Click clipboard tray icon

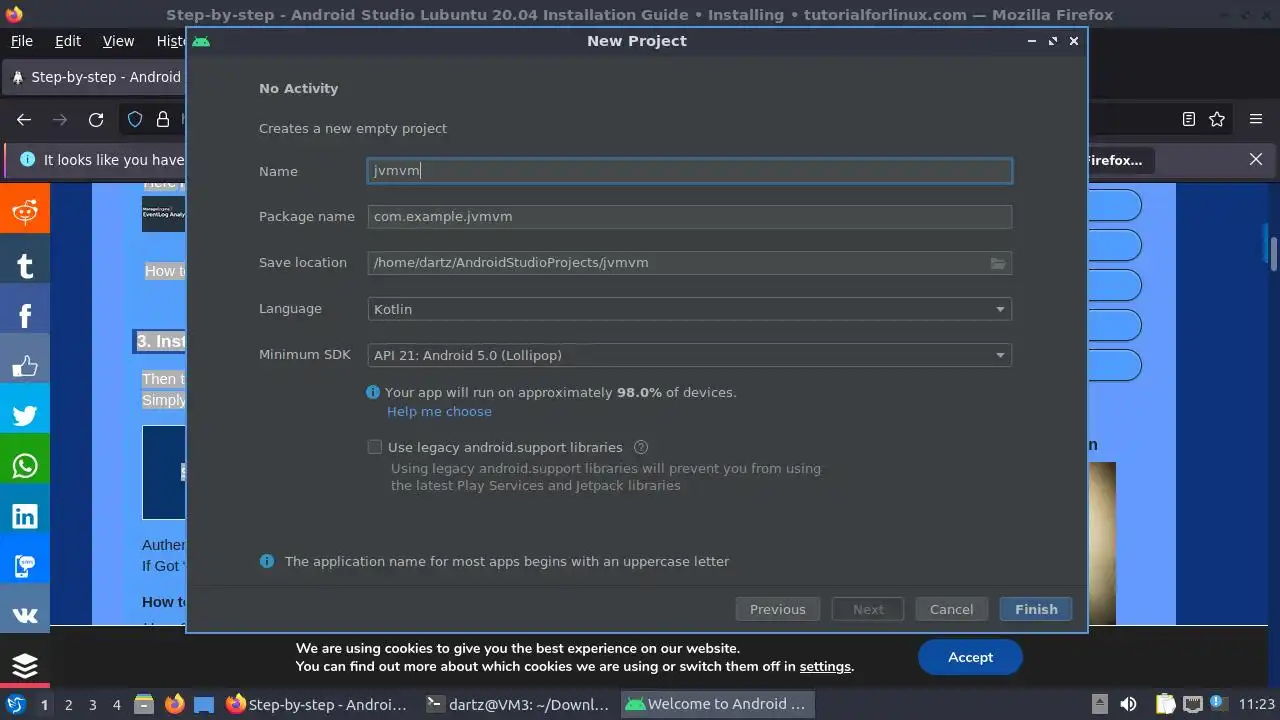[1165, 704]
